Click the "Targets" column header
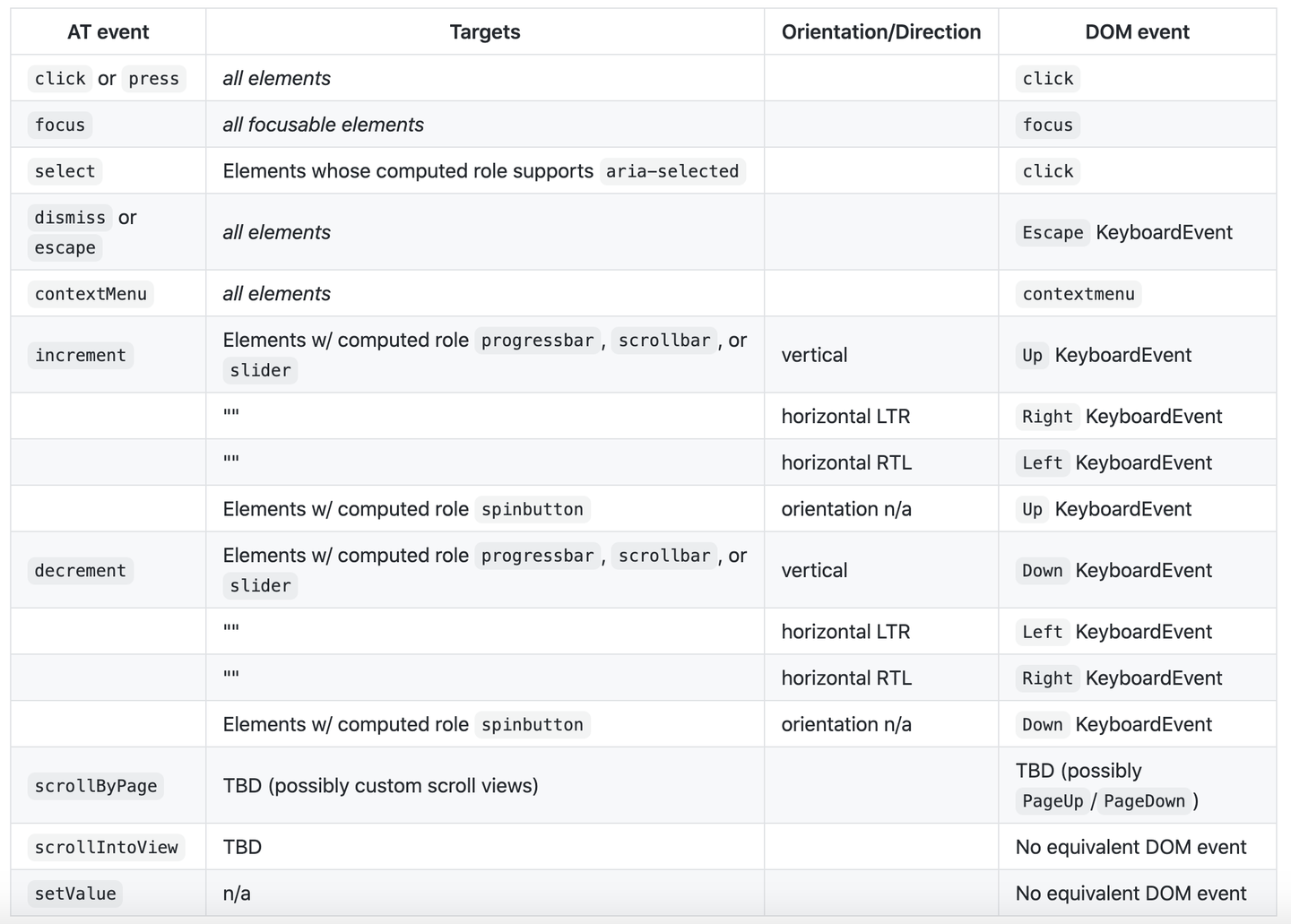The height and width of the screenshot is (924, 1291). (x=484, y=32)
